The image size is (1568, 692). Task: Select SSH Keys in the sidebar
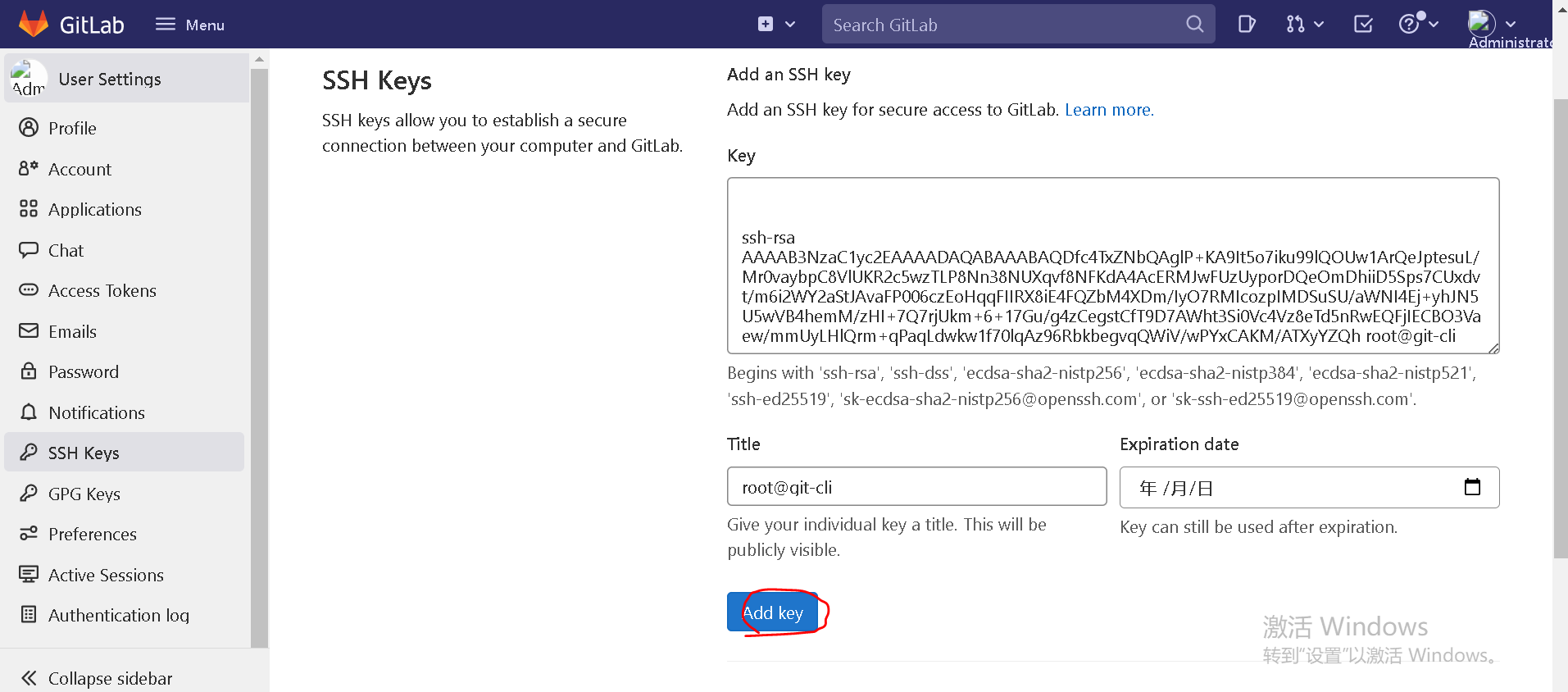[x=125, y=453]
